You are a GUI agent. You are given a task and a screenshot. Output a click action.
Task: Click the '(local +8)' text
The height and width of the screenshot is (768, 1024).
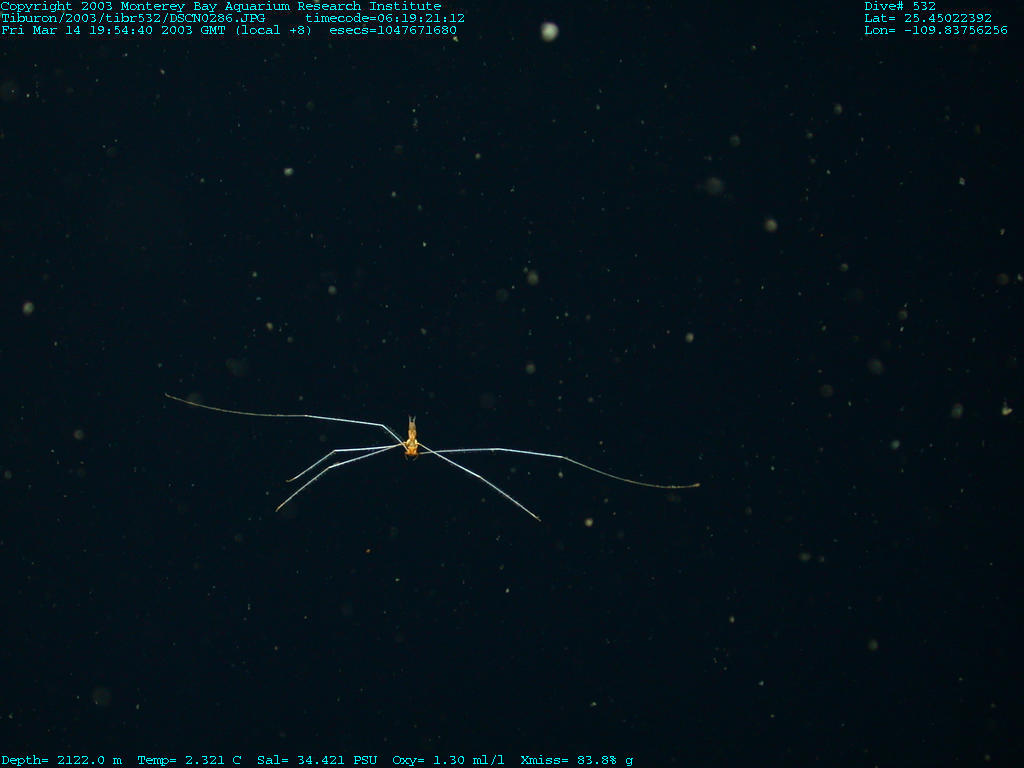pos(274,30)
